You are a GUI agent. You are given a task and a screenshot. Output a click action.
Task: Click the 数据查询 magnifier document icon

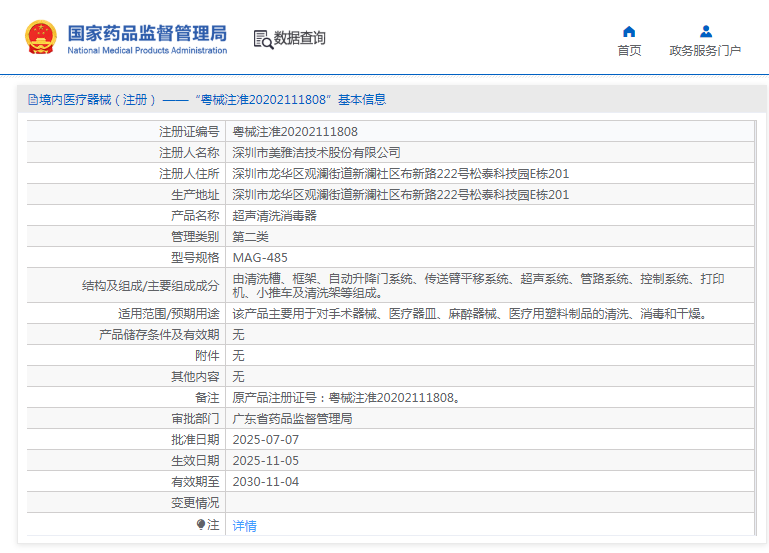coord(263,39)
